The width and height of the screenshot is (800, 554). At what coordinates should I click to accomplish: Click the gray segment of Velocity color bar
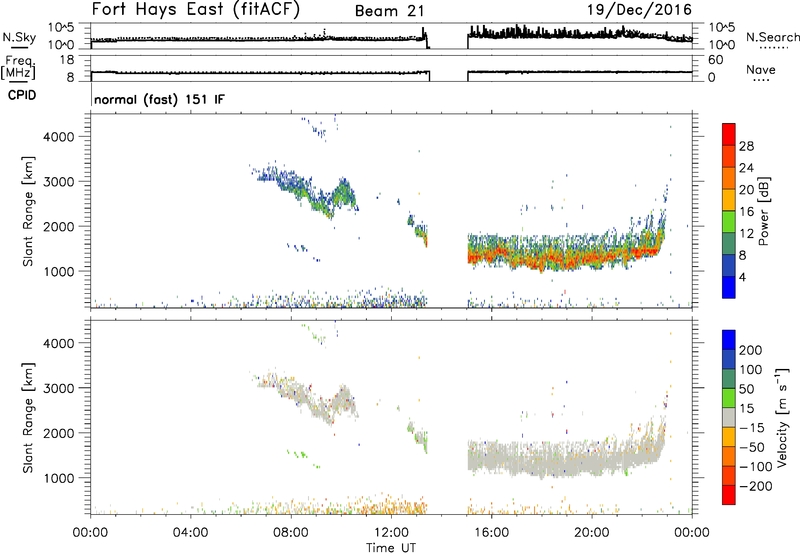coord(729,418)
